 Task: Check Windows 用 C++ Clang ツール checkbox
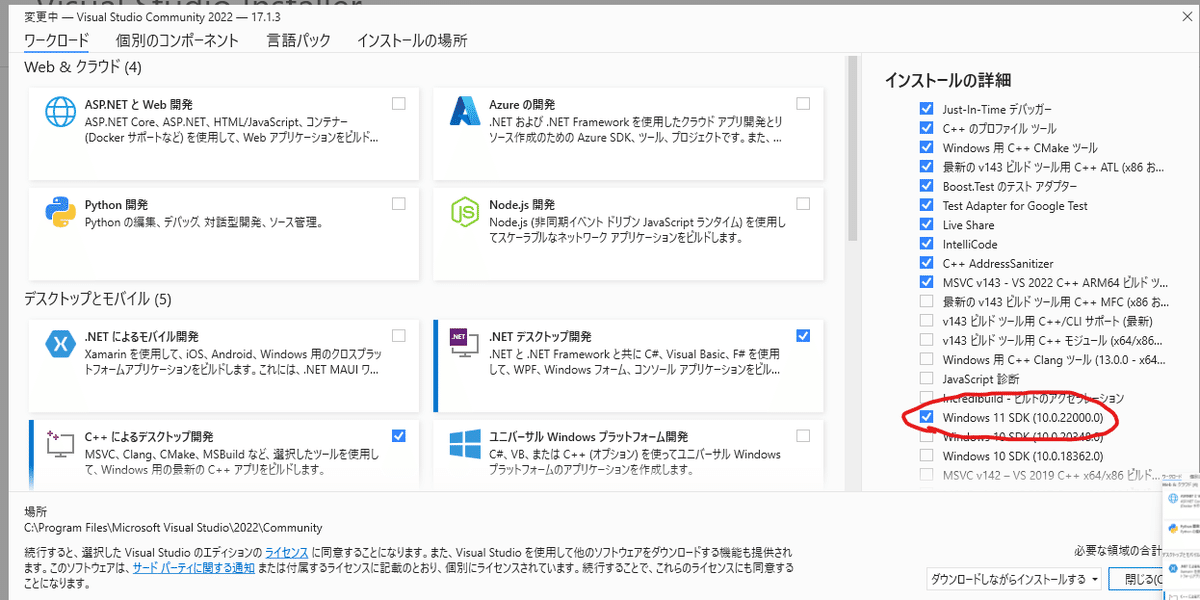(x=926, y=359)
